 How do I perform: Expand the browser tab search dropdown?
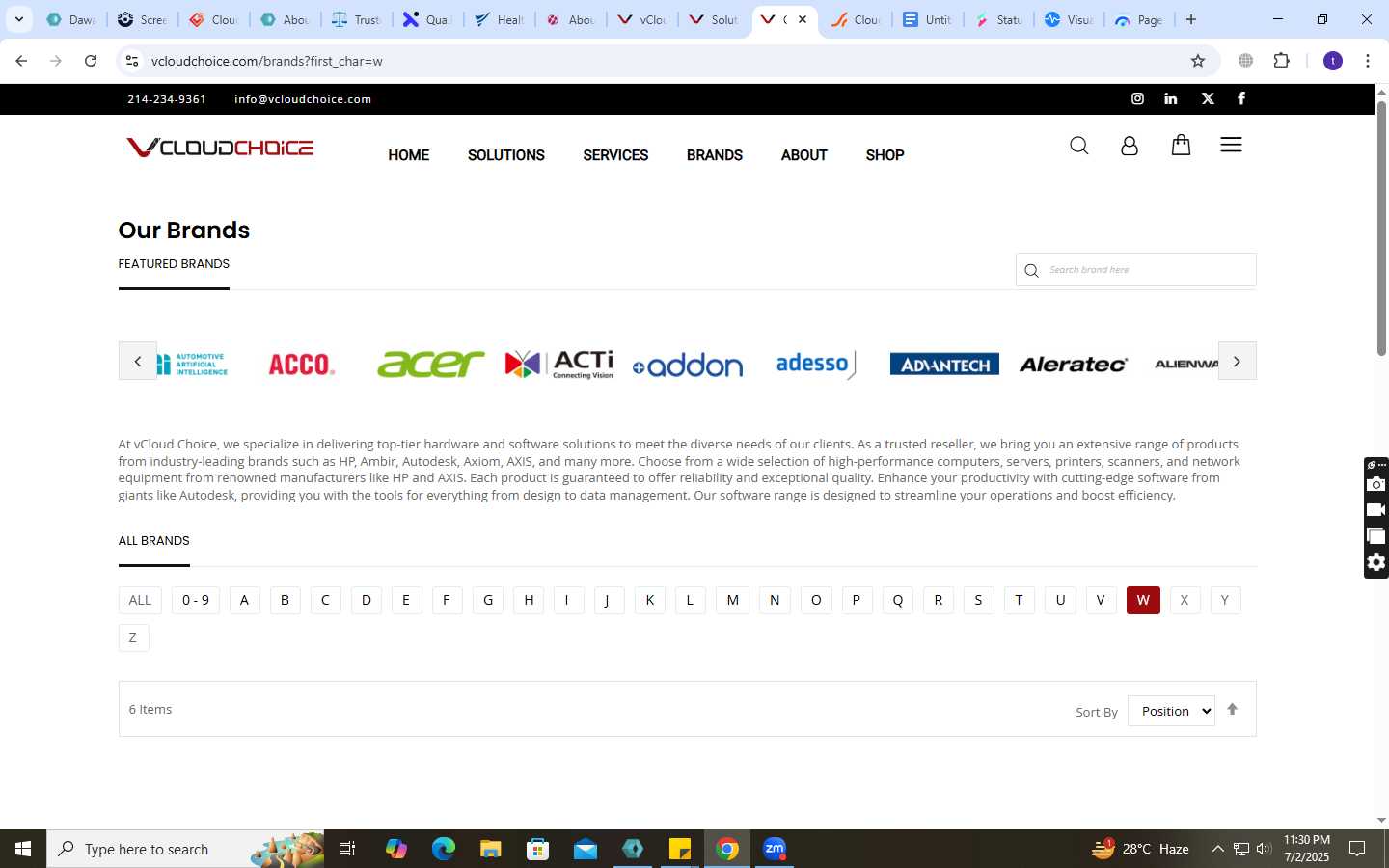coord(18,19)
